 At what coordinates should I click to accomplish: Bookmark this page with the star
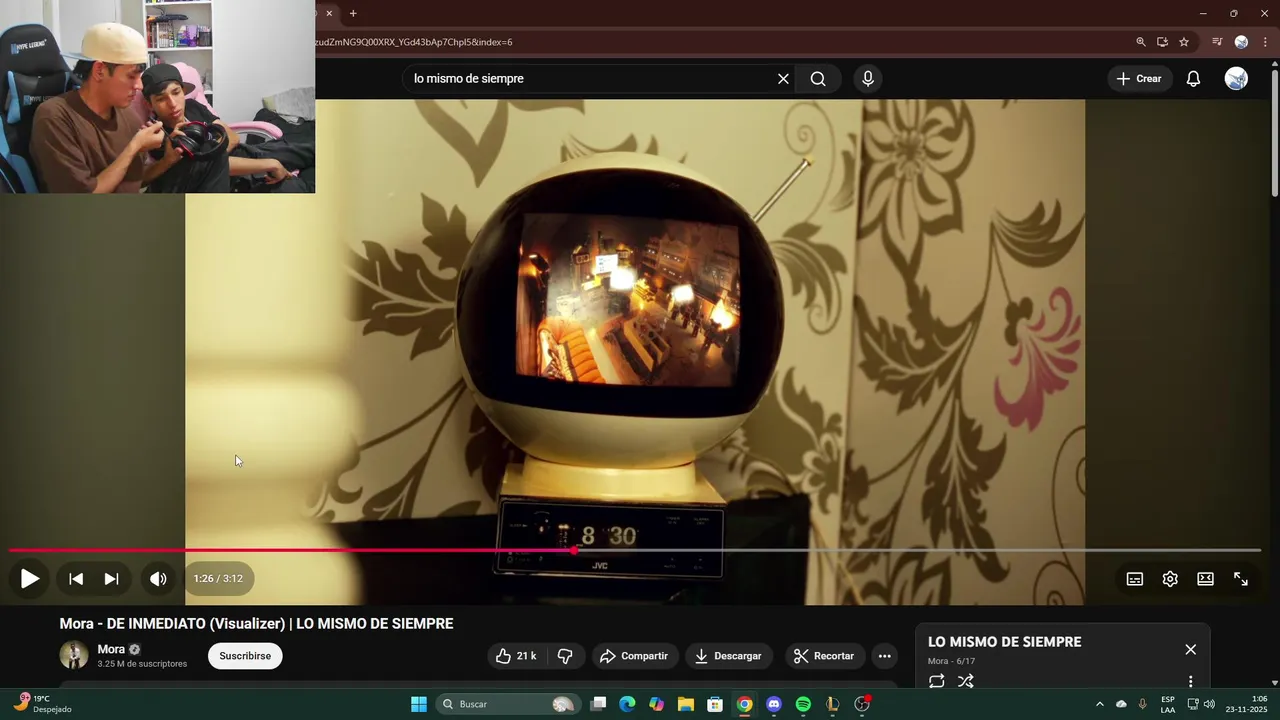coord(1184,42)
